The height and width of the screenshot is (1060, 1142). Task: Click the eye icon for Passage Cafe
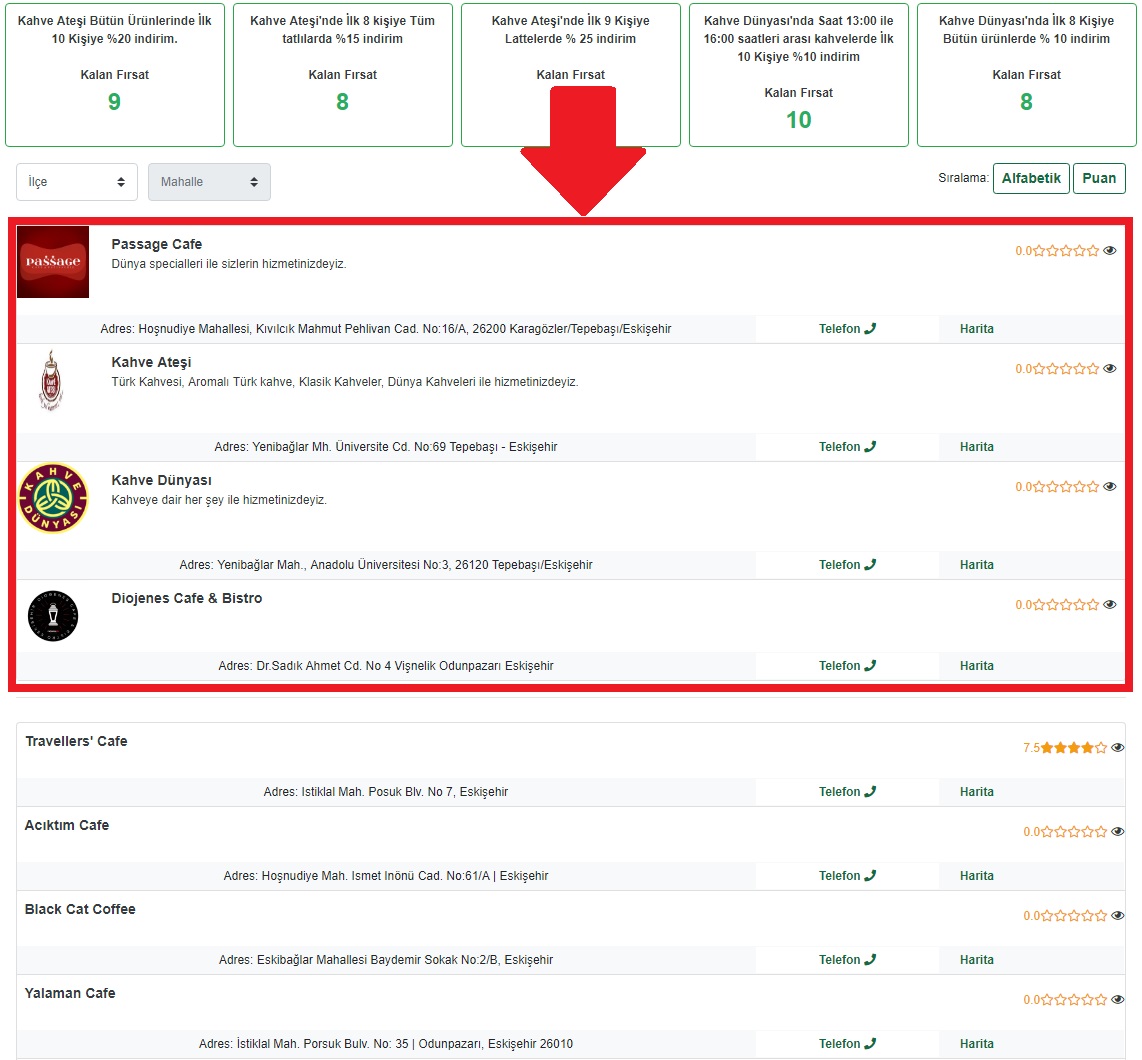click(1109, 251)
